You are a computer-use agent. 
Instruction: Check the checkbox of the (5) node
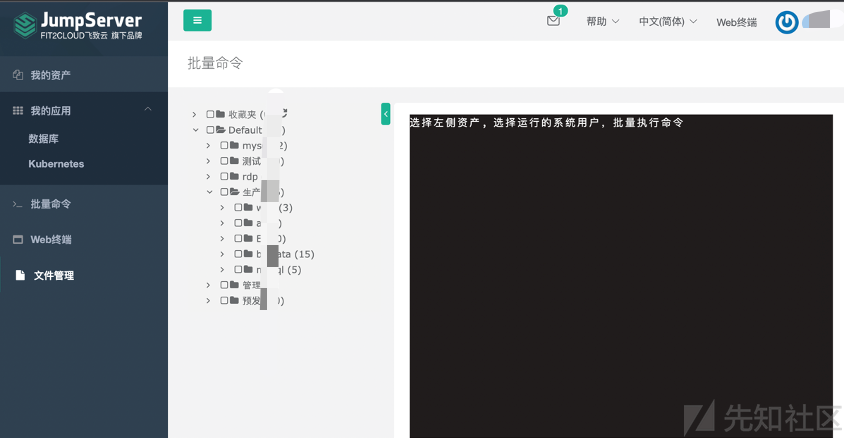pyautogui.click(x=238, y=269)
